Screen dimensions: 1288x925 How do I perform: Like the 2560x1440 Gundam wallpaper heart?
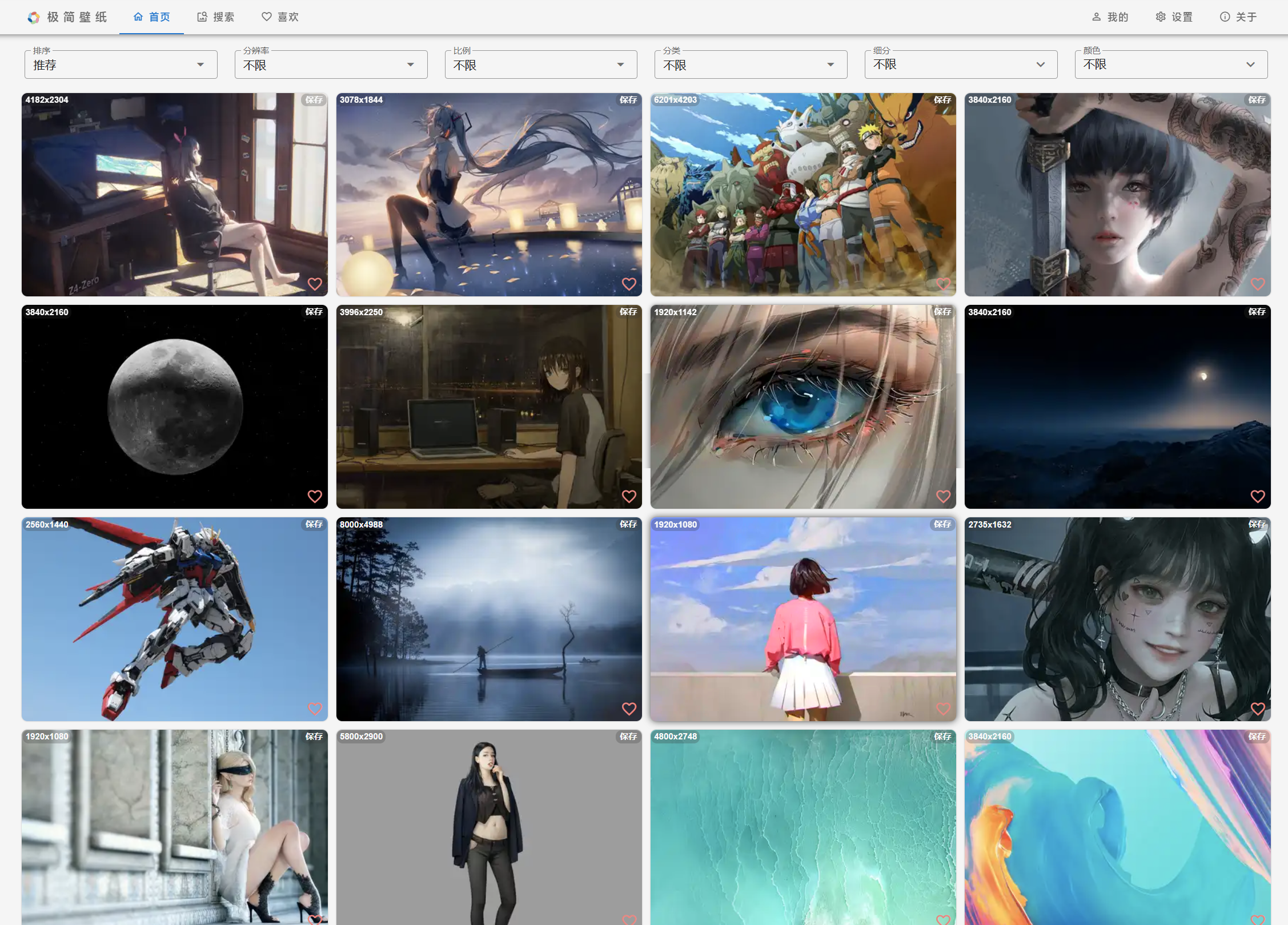[x=315, y=709]
